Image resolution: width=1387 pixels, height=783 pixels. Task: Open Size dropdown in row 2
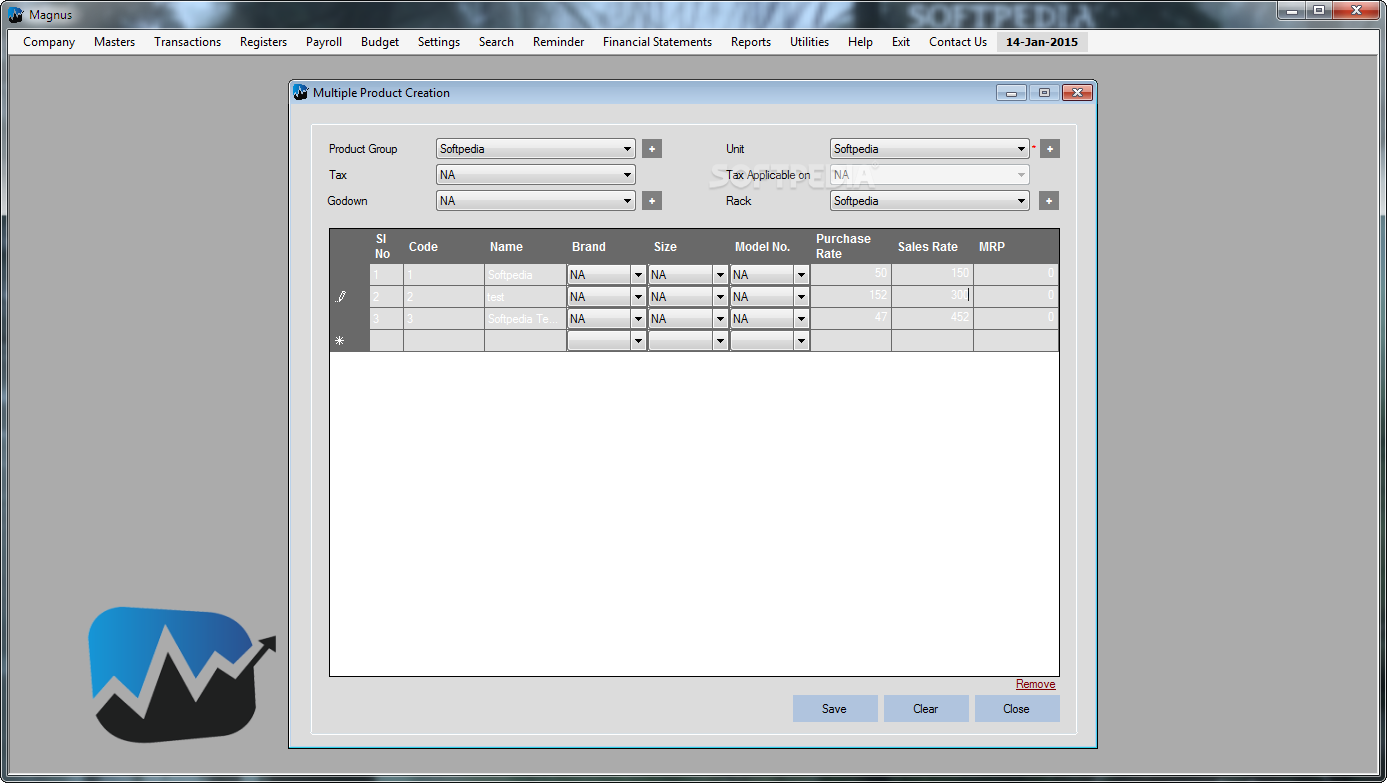pos(720,297)
